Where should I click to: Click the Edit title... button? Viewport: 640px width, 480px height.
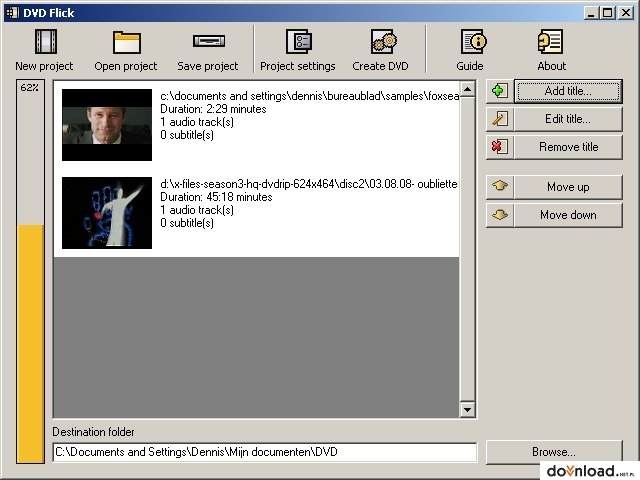point(568,119)
